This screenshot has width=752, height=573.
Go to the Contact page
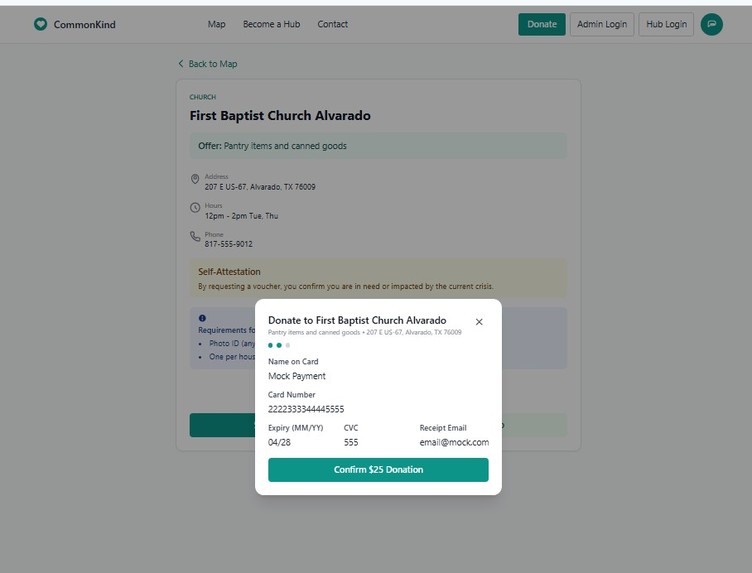tap(332, 24)
